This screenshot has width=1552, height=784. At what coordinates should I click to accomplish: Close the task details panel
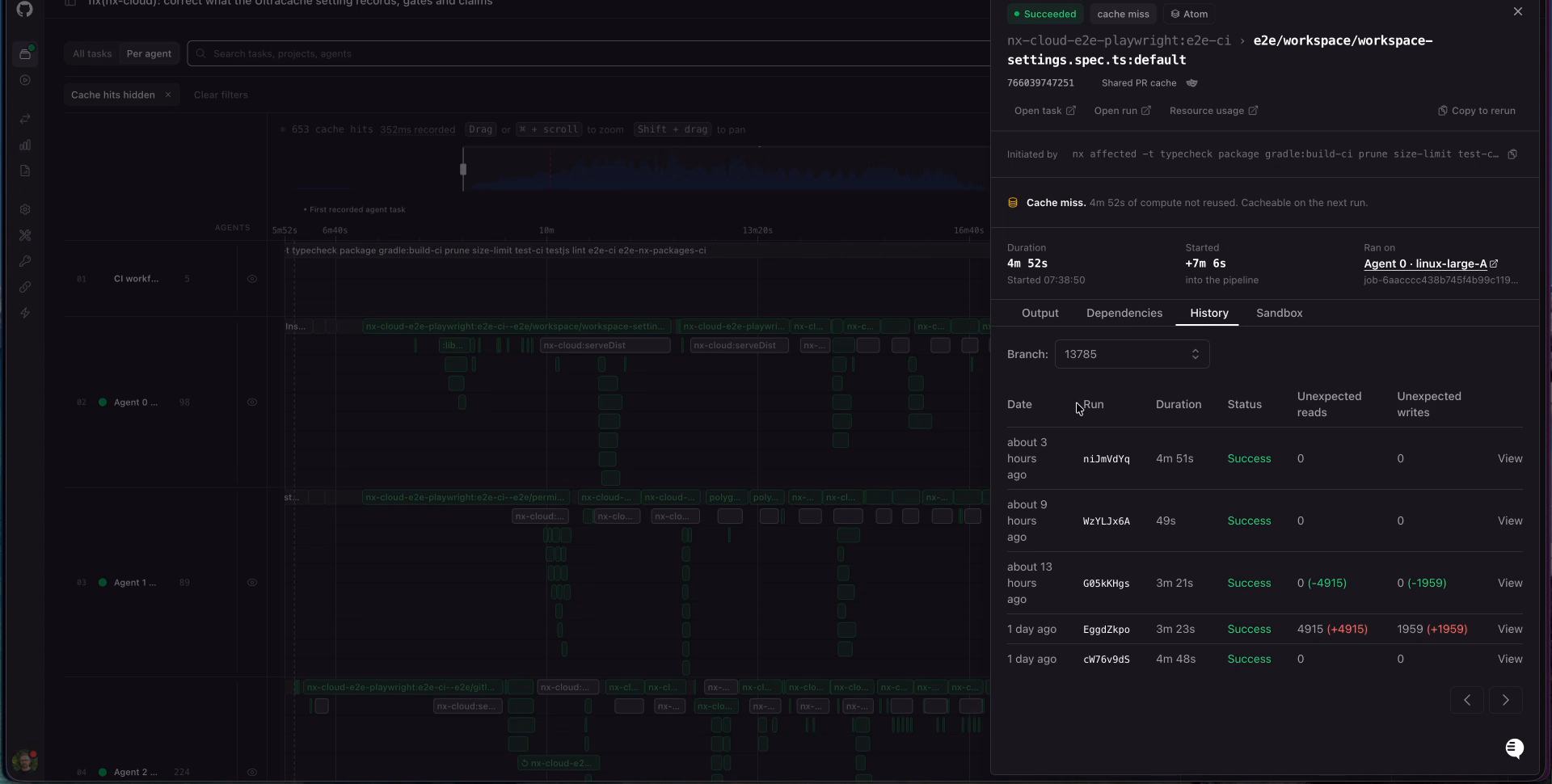click(x=1517, y=11)
